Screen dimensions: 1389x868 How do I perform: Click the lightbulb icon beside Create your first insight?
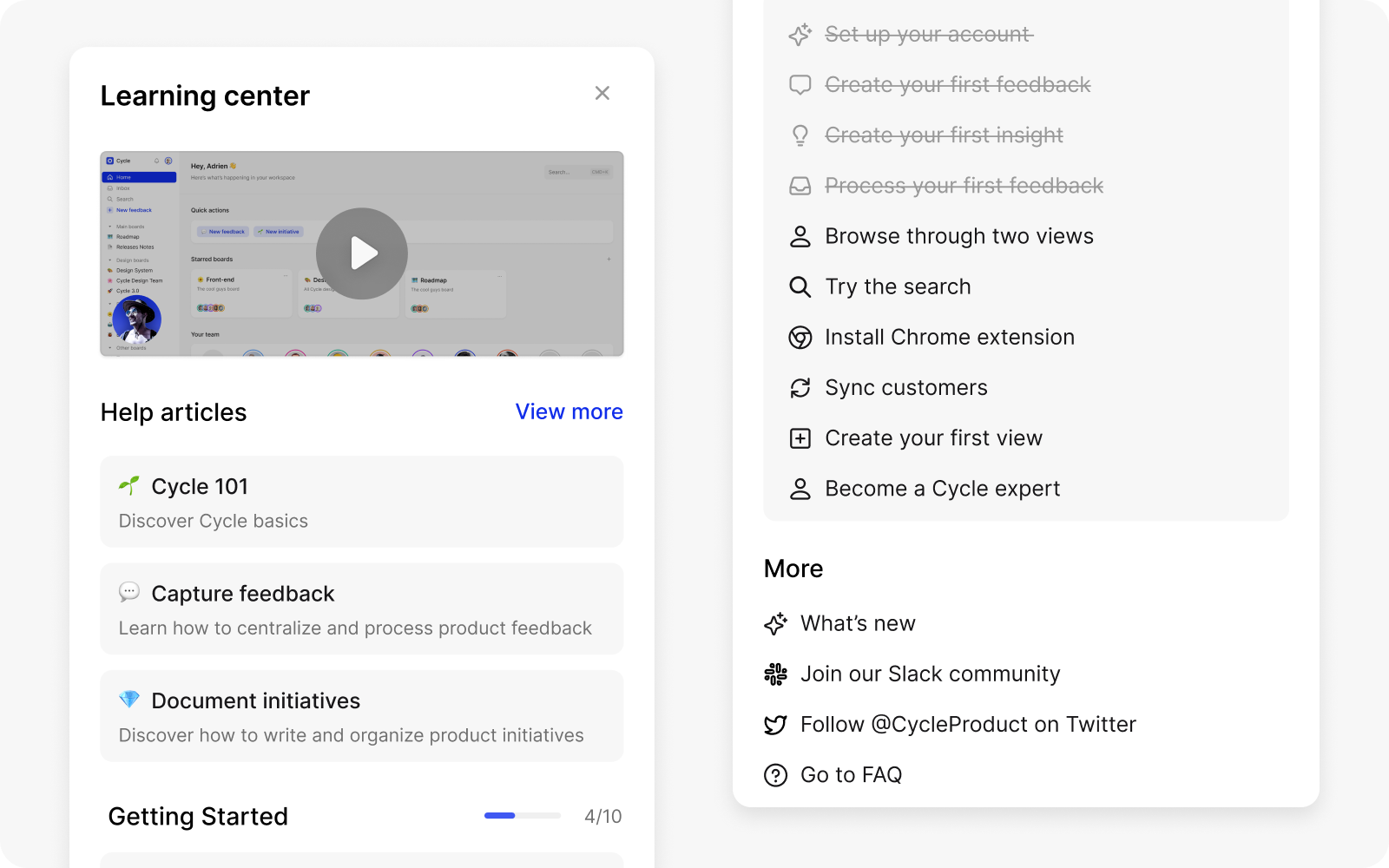pyautogui.click(x=800, y=135)
